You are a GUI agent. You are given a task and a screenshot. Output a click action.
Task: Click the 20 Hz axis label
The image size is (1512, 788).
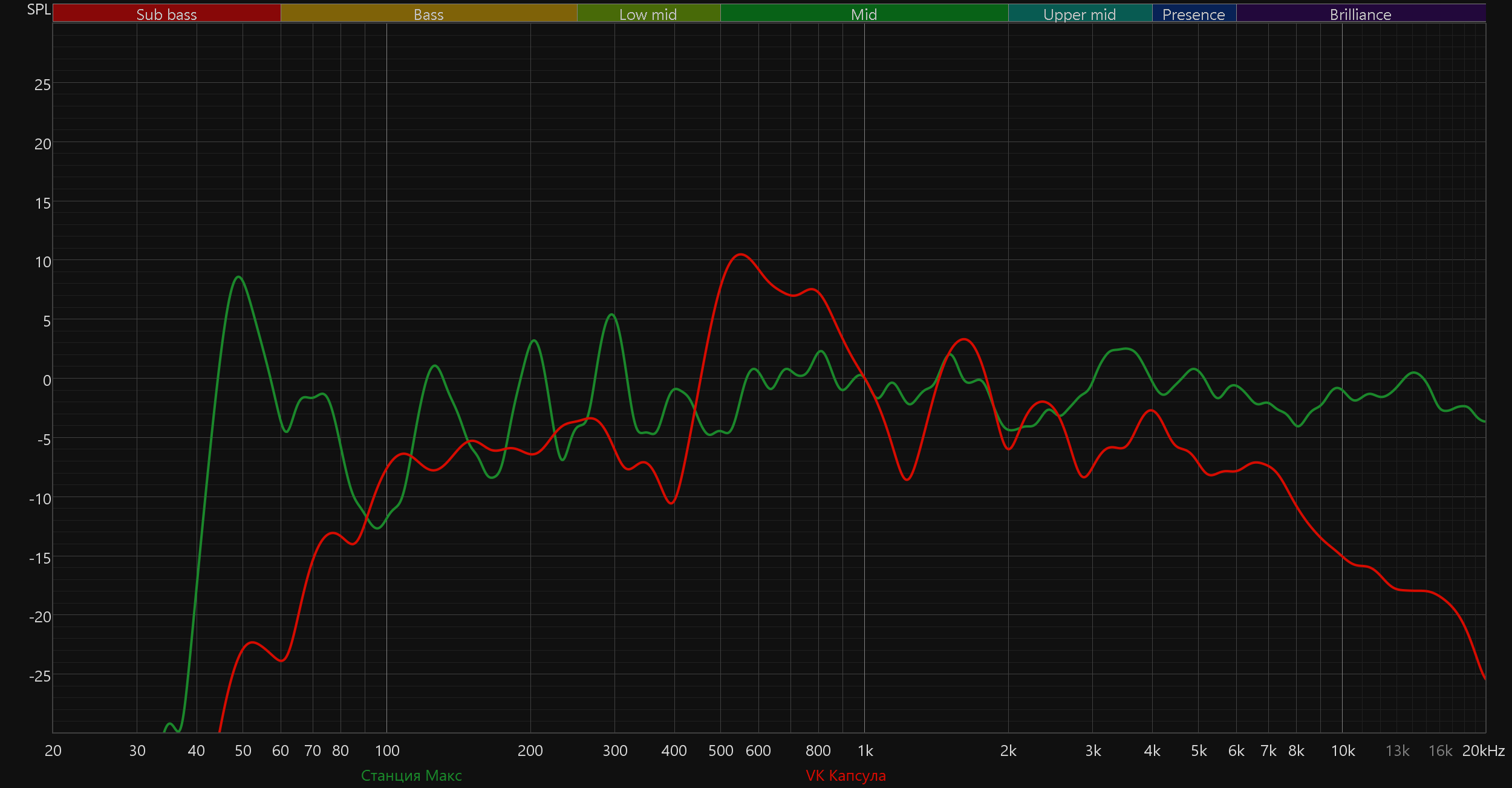pyautogui.click(x=53, y=751)
